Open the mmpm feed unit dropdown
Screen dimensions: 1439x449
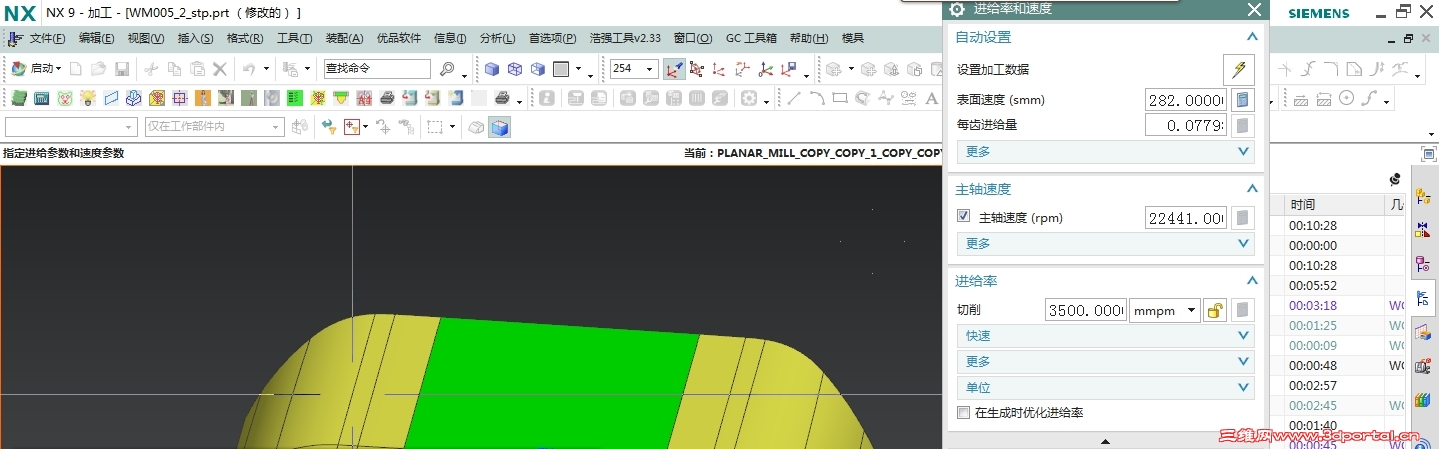(1165, 310)
